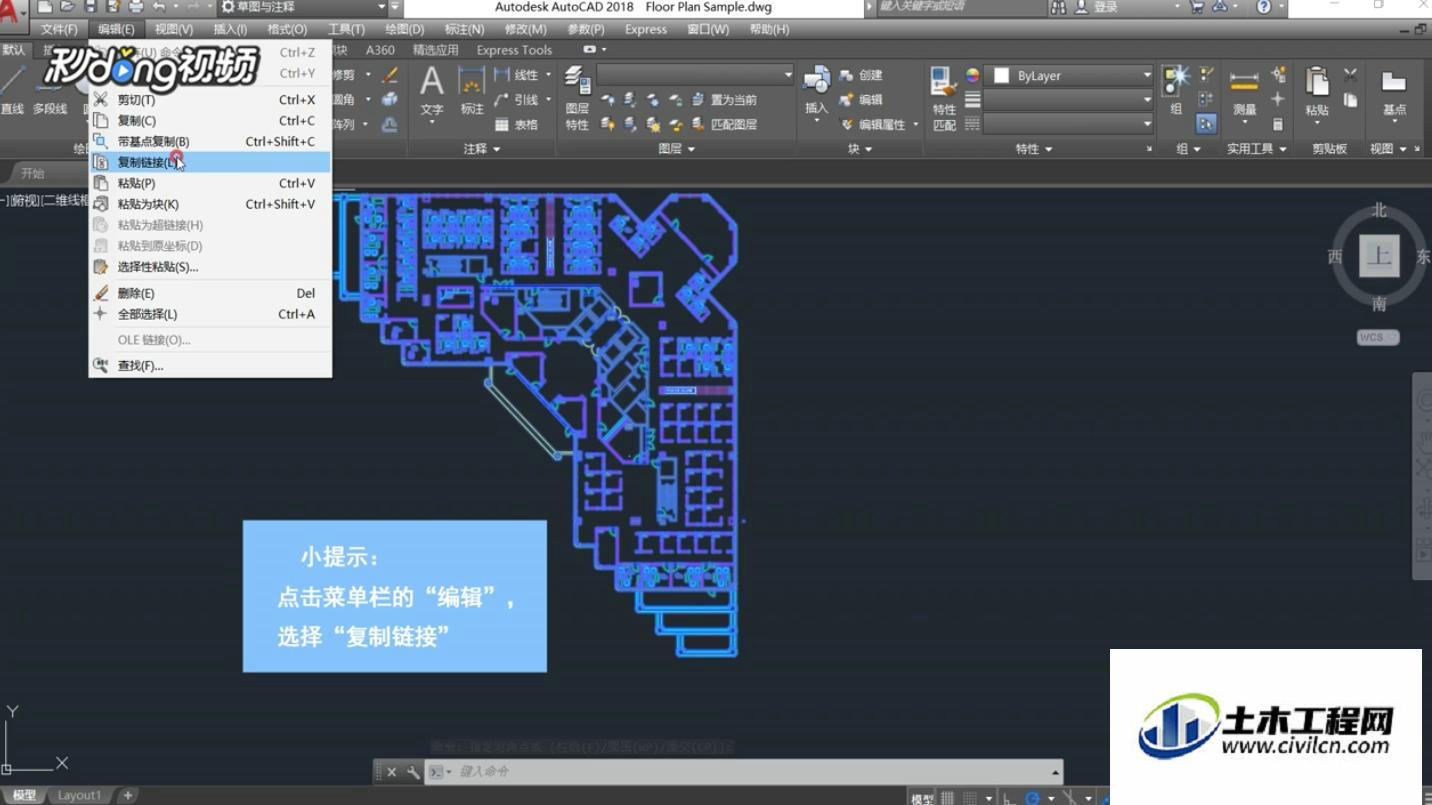Viewport: 1432px width, 805px height.
Task: Open the 开始 (Start) drawing tab
Action: pyautogui.click(x=33, y=173)
